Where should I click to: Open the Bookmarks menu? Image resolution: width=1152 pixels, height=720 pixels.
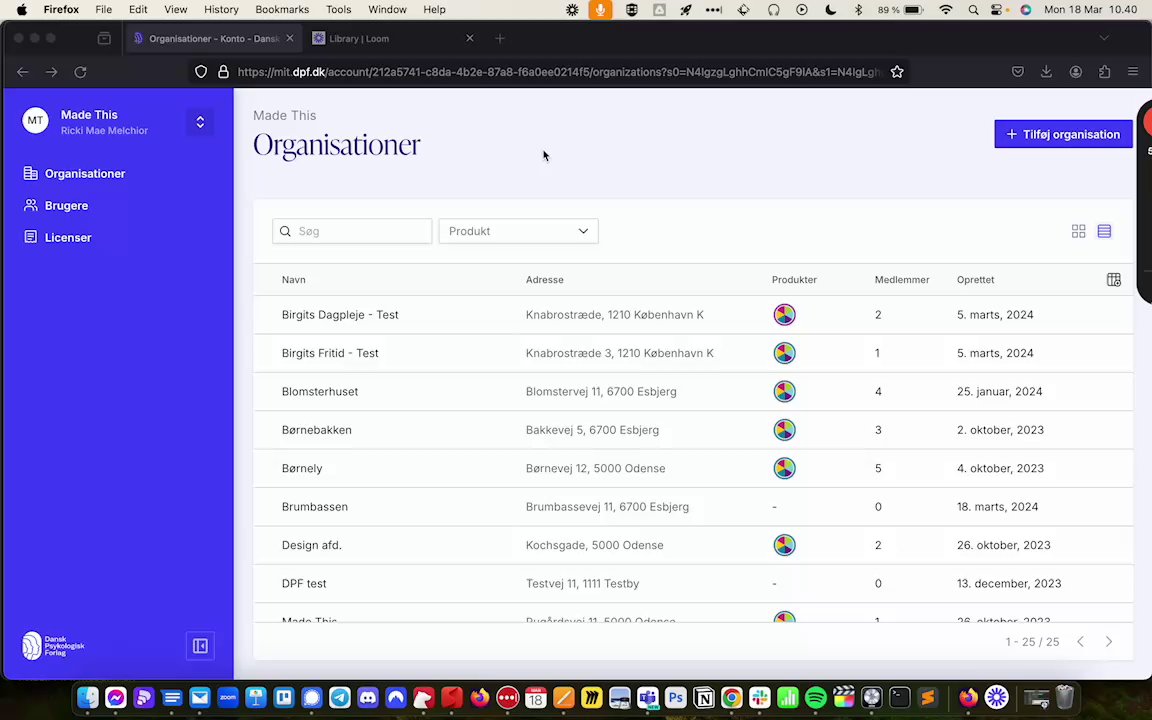pyautogui.click(x=282, y=10)
